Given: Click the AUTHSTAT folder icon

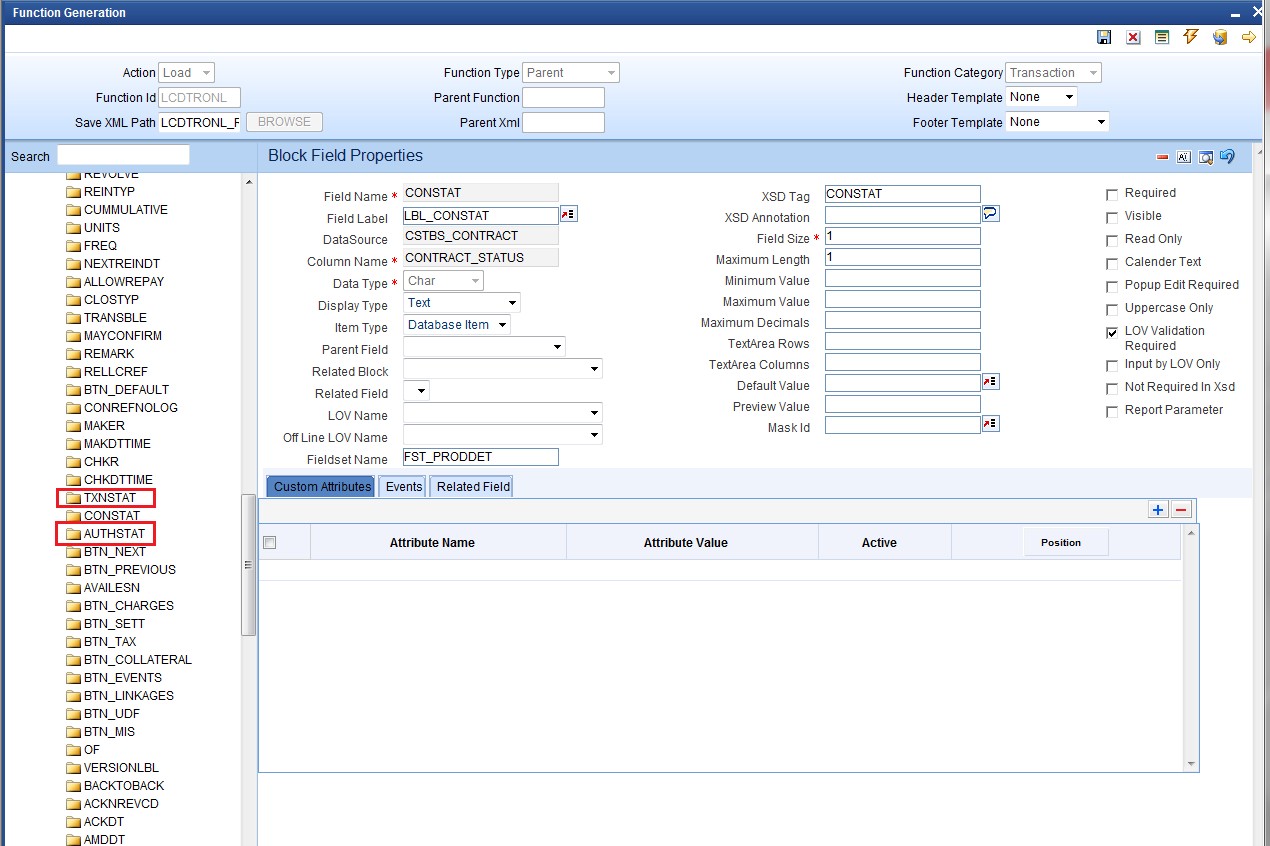Looking at the screenshot, I should point(73,534).
